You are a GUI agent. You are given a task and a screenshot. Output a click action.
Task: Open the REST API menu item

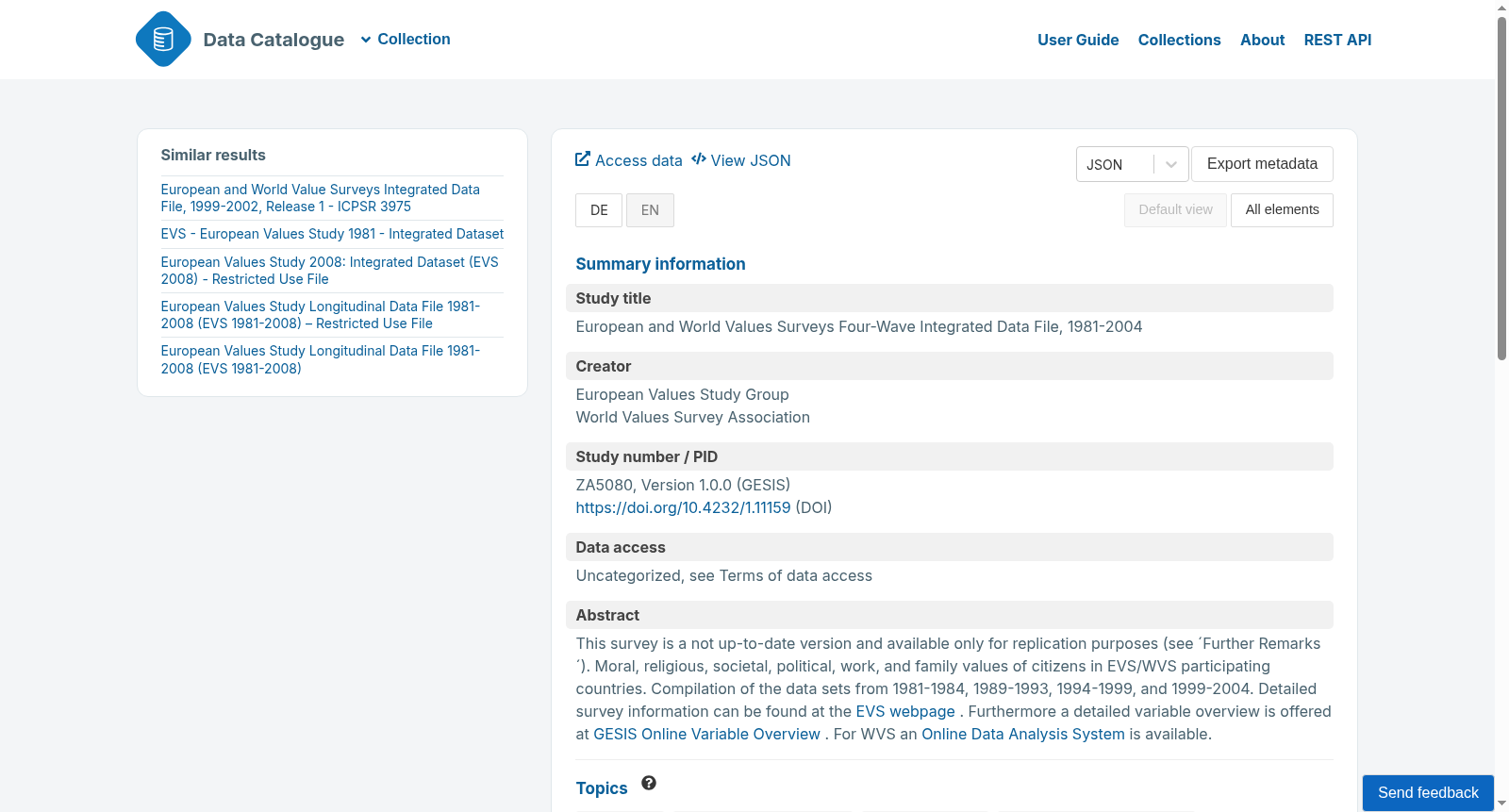tap(1337, 40)
